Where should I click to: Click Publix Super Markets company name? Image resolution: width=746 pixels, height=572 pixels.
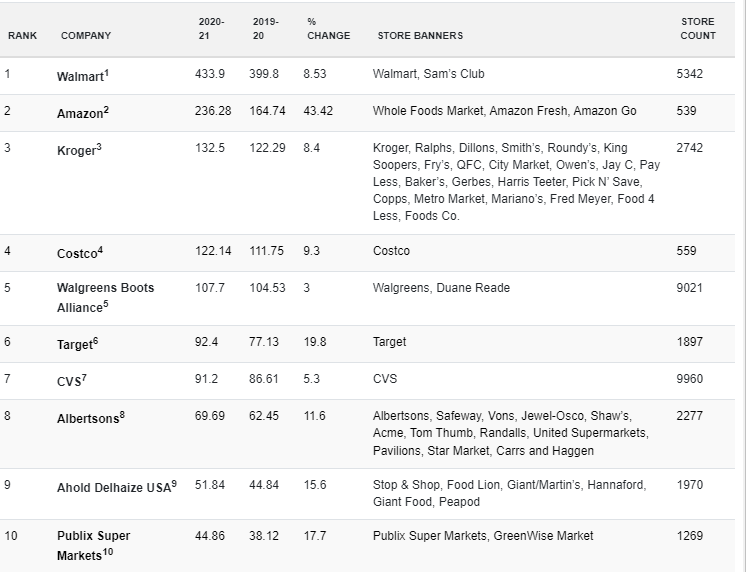(x=93, y=545)
